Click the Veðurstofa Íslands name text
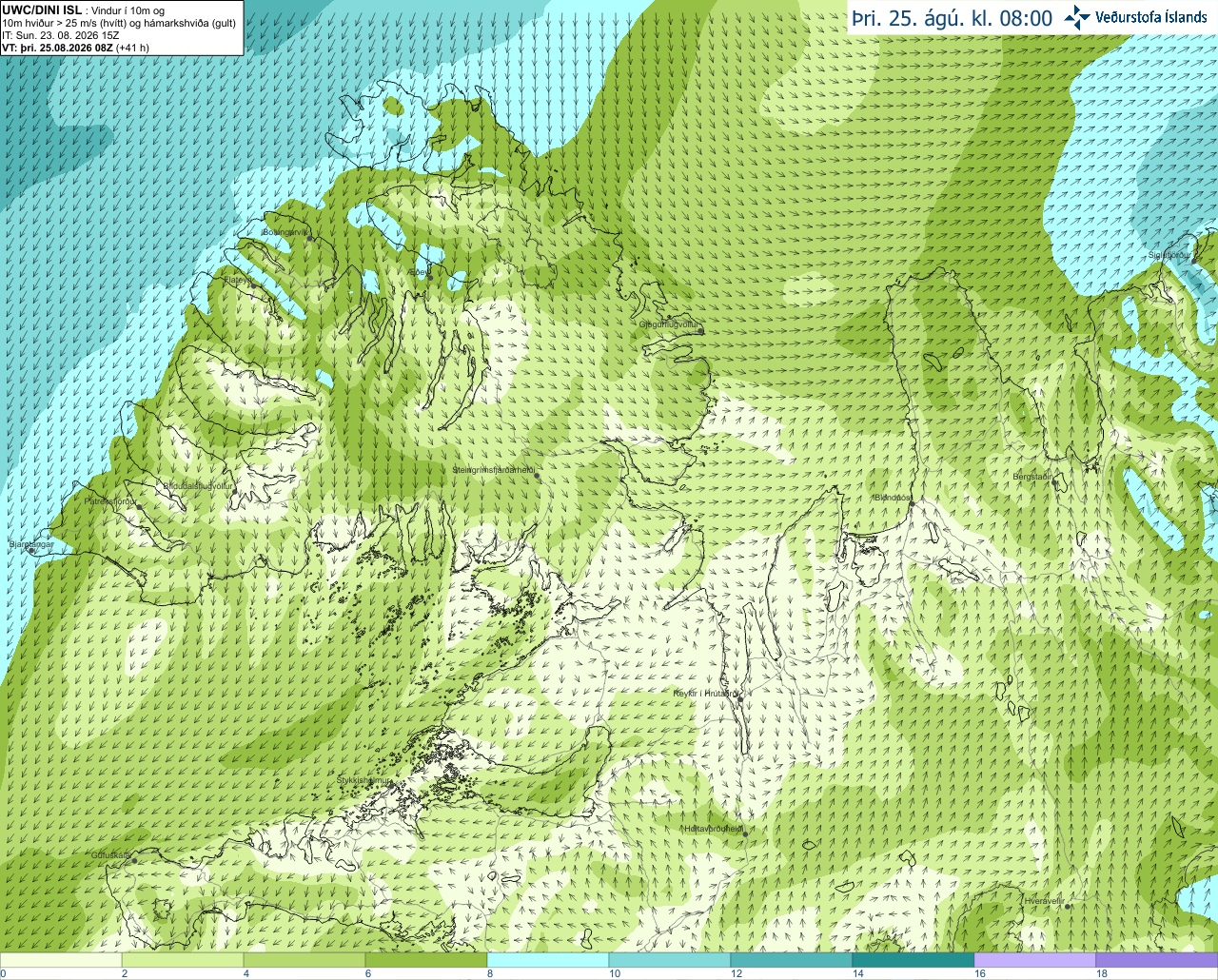The image size is (1218, 980). [x=1151, y=17]
